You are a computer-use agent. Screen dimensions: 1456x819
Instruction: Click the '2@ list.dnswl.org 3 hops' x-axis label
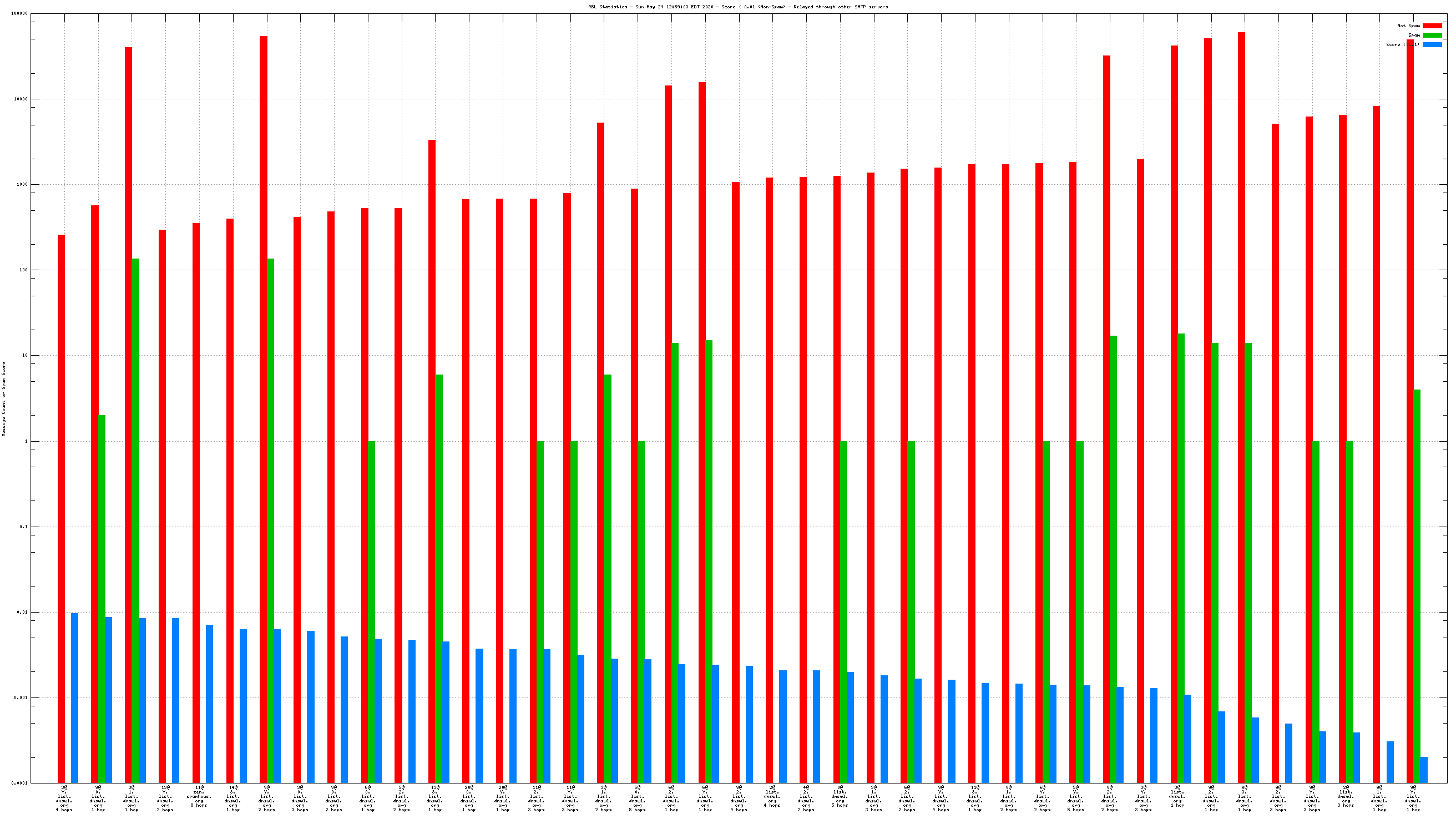[x=1346, y=796]
